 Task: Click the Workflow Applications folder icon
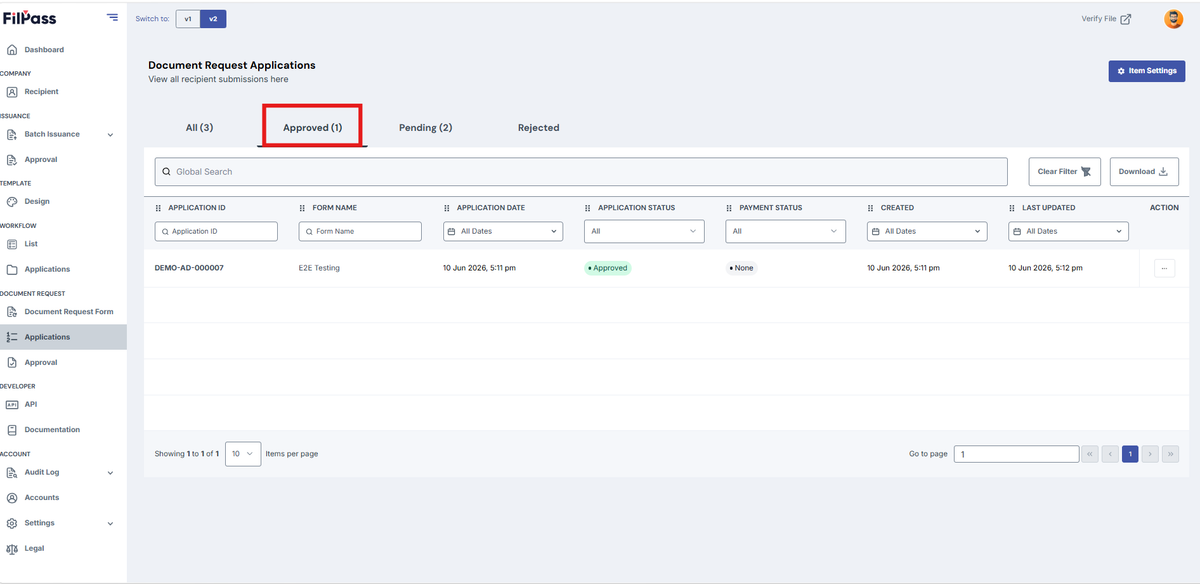point(12,270)
